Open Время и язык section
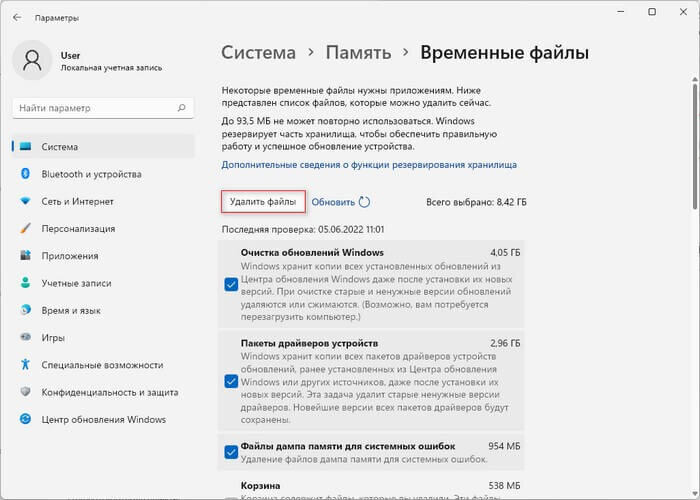 (x=103, y=310)
